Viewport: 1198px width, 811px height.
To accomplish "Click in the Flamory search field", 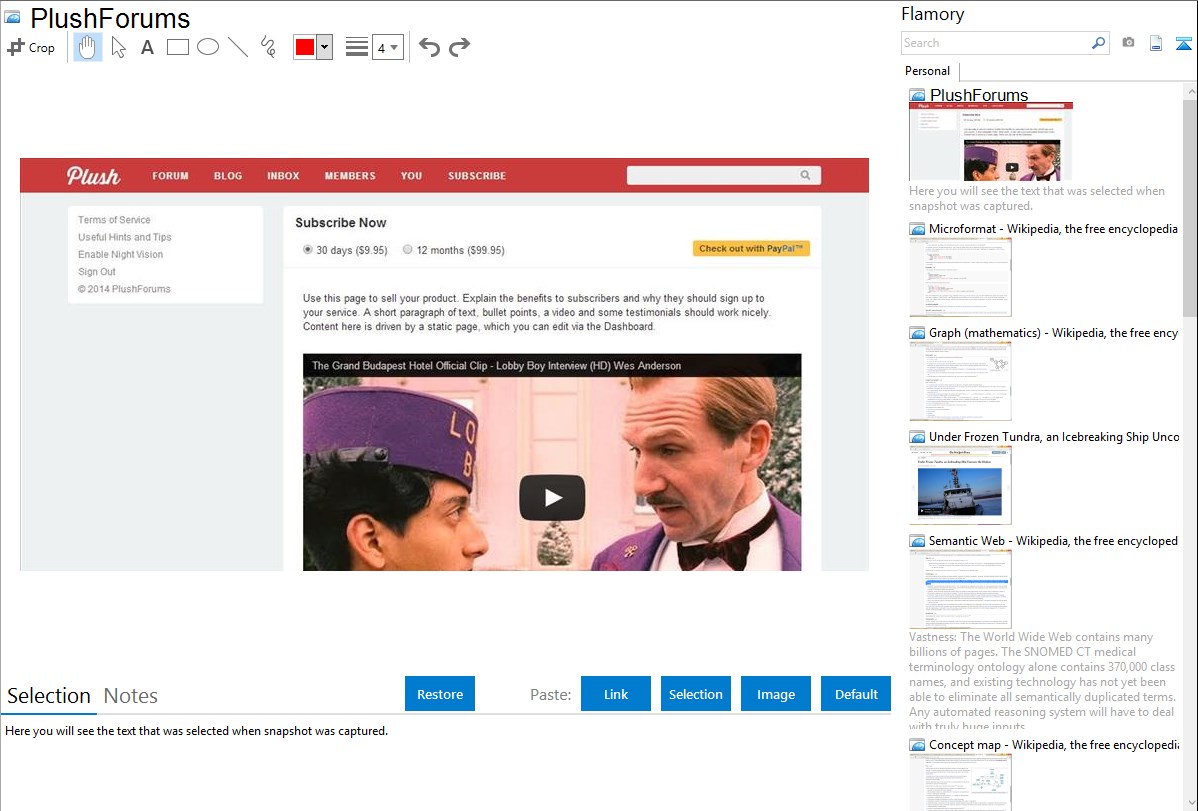I will click(995, 43).
